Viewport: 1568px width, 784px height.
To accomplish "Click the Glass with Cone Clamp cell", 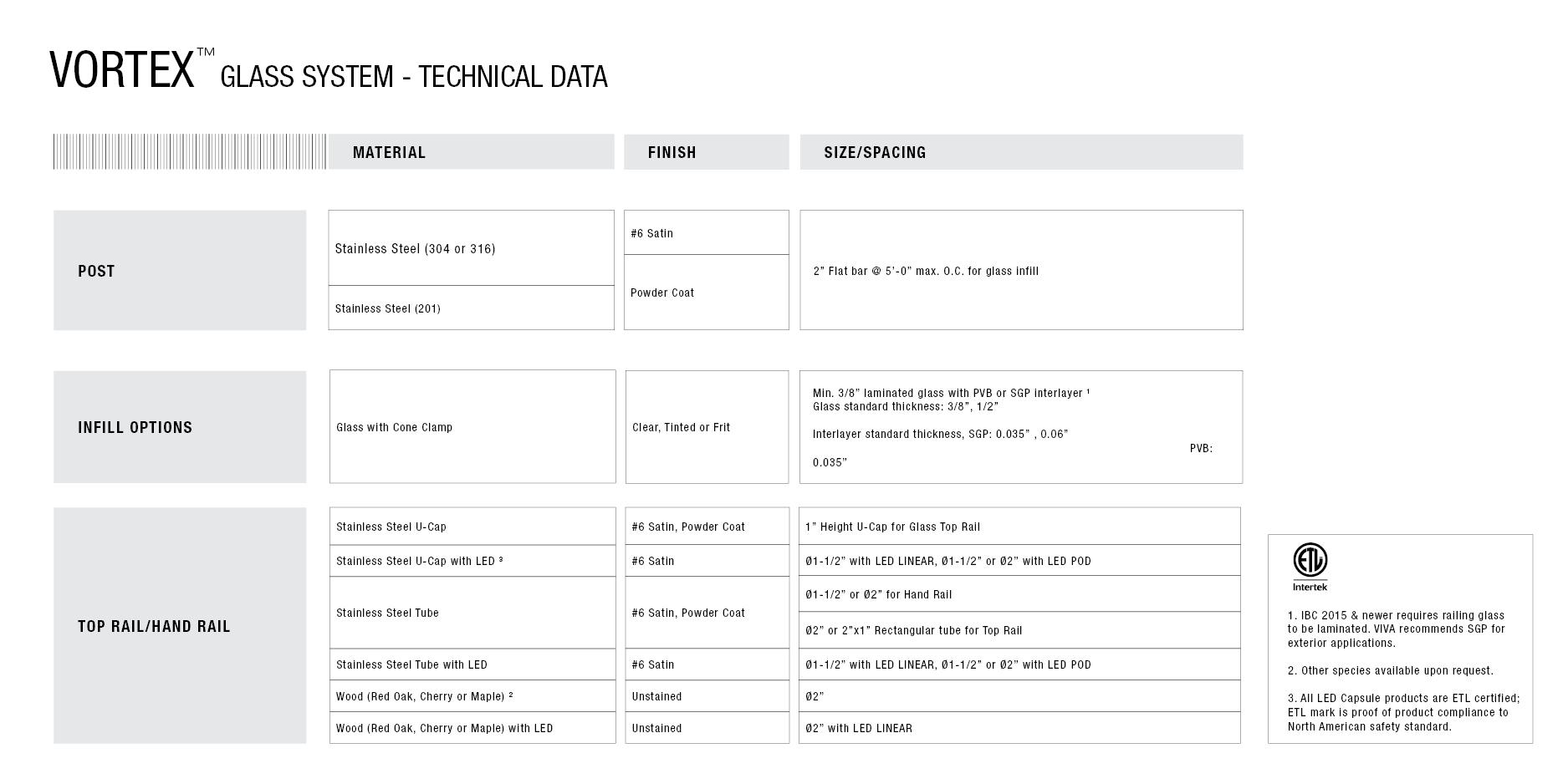I will click(x=472, y=426).
